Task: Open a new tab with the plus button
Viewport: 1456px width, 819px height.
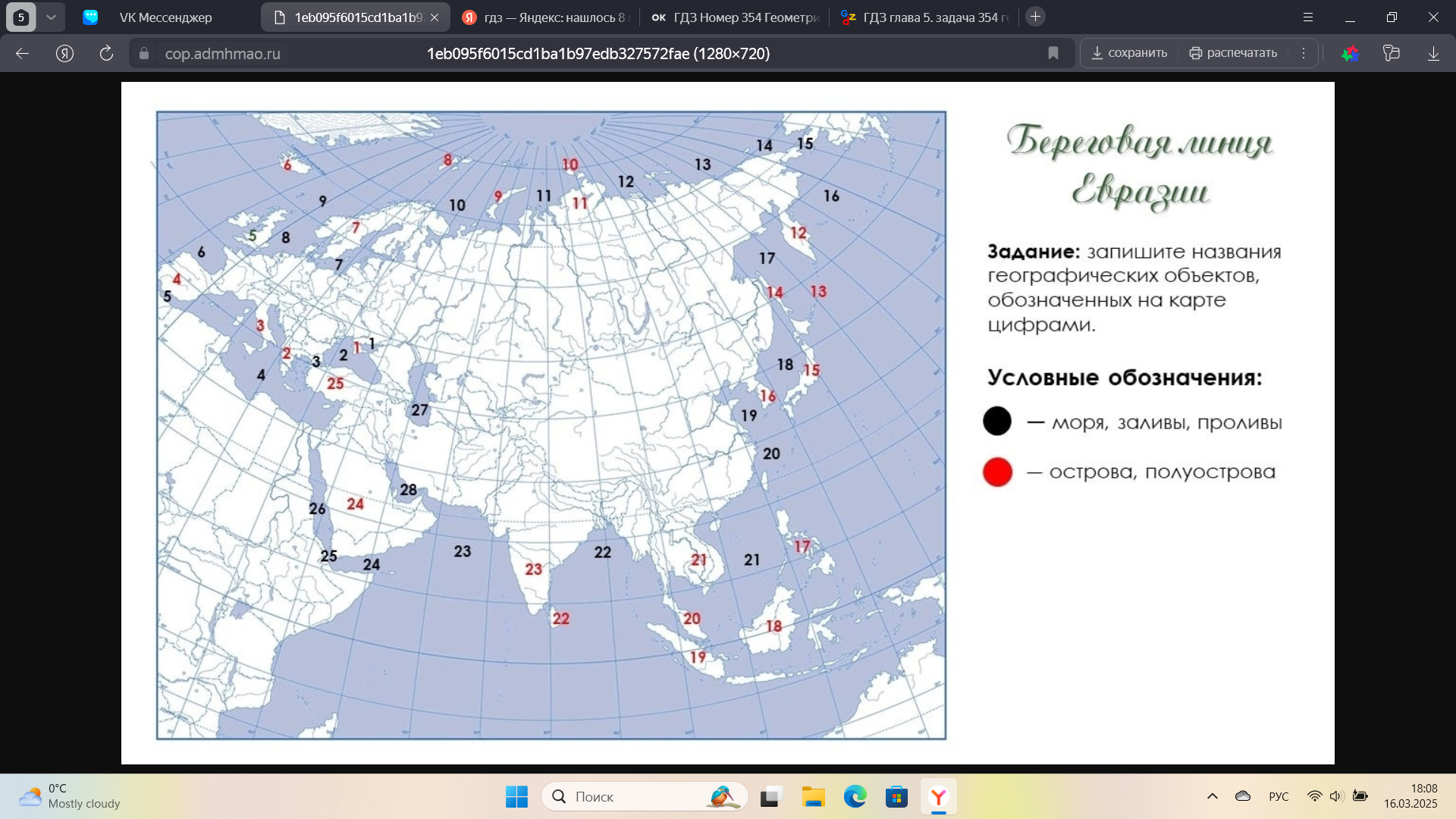Action: click(x=1035, y=16)
